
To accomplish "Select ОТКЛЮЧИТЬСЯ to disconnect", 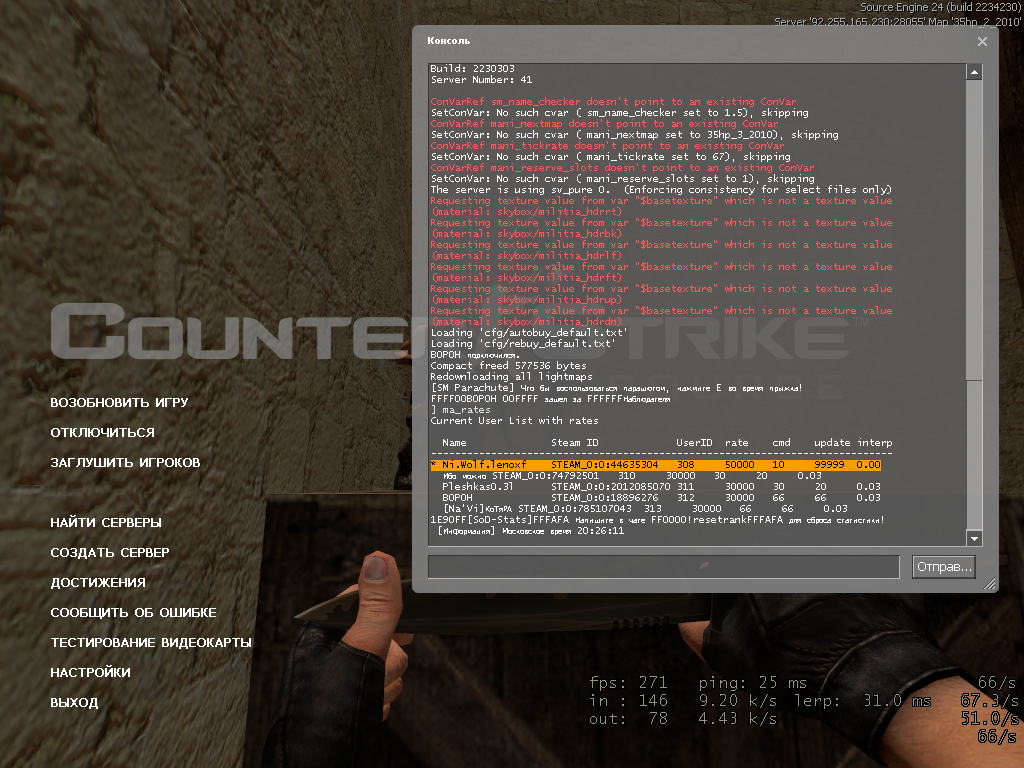I will [103, 432].
